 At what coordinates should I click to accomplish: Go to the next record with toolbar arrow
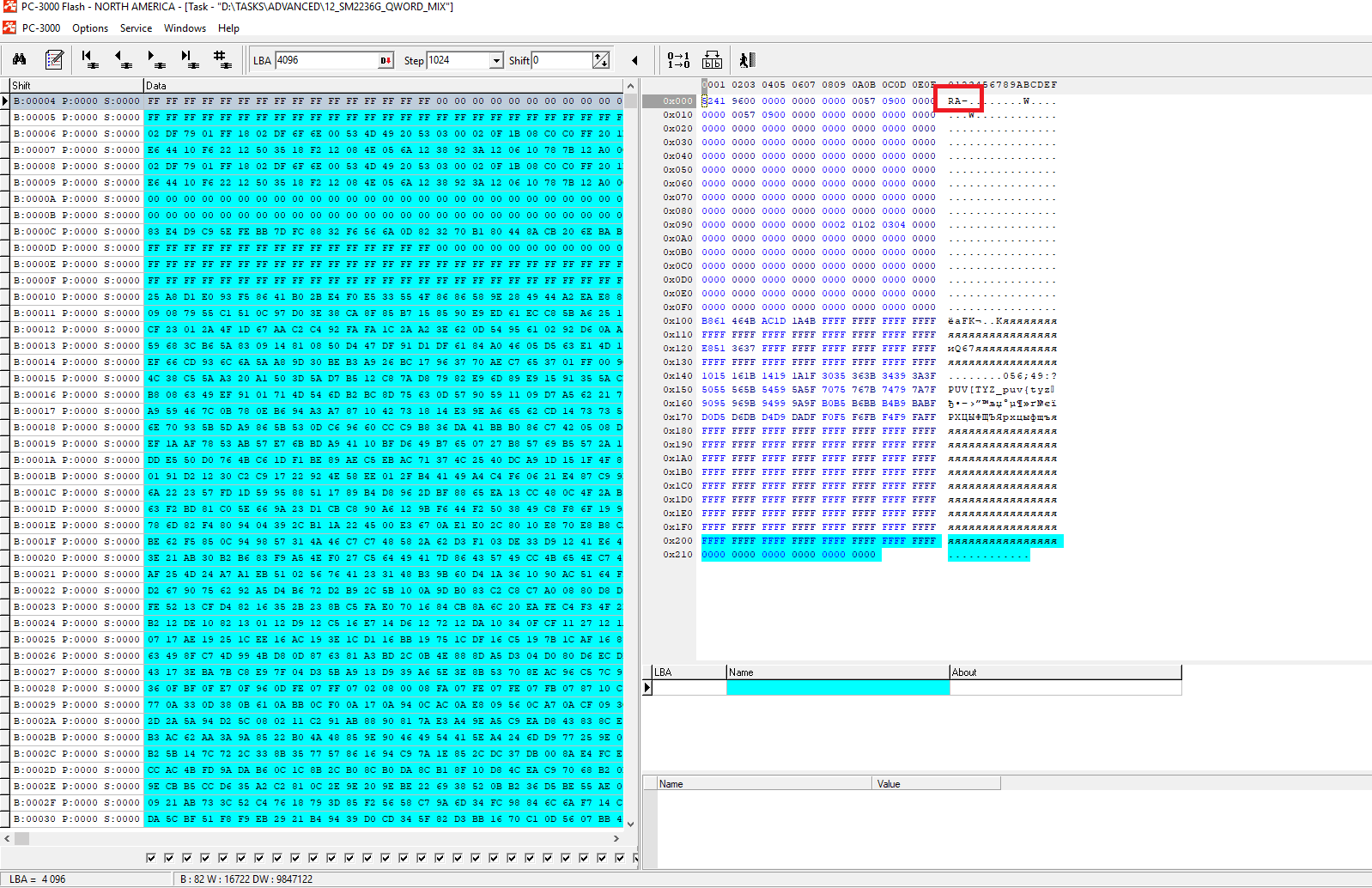[x=155, y=59]
